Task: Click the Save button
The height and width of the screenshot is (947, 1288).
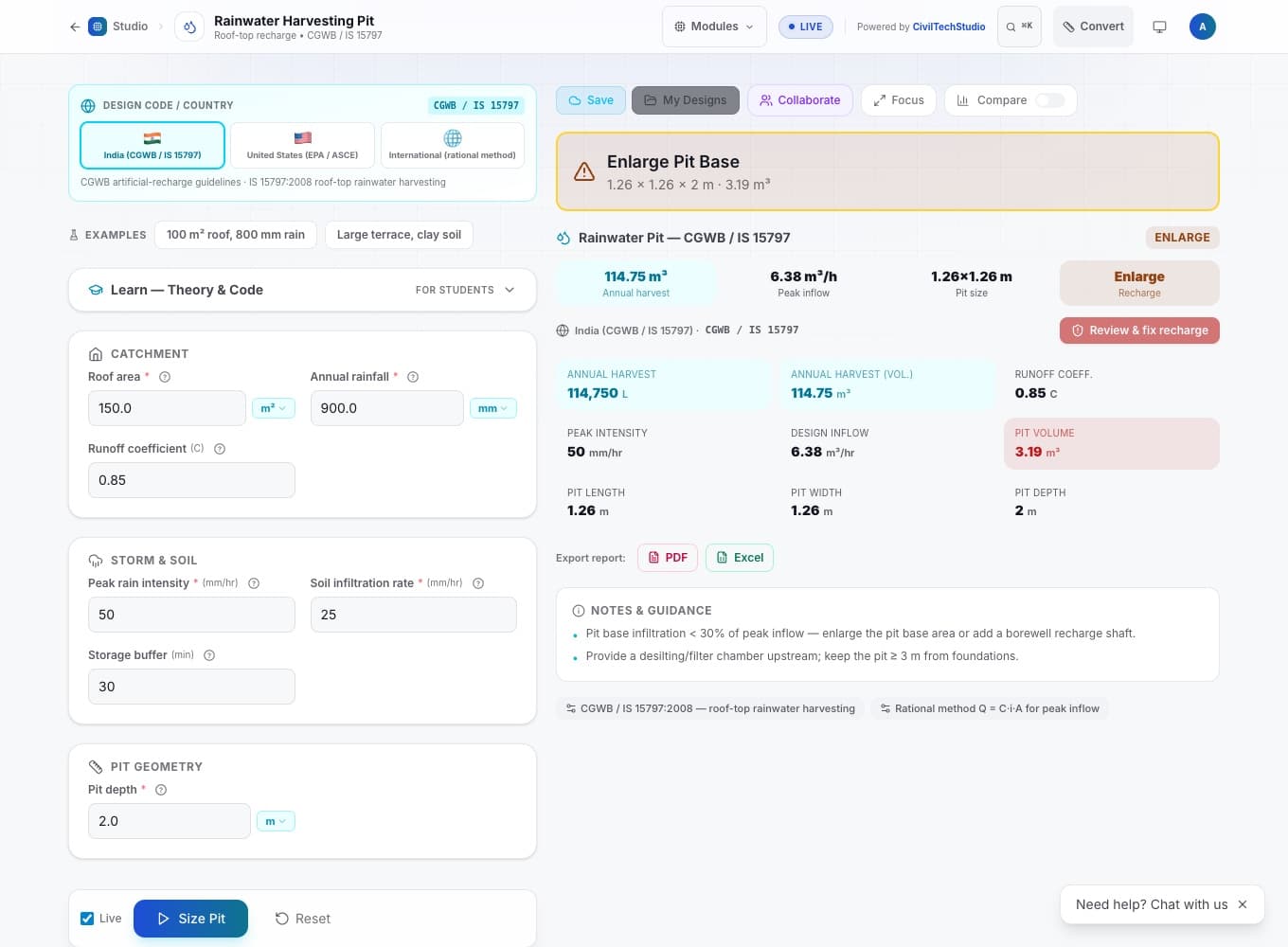Action: click(x=591, y=100)
